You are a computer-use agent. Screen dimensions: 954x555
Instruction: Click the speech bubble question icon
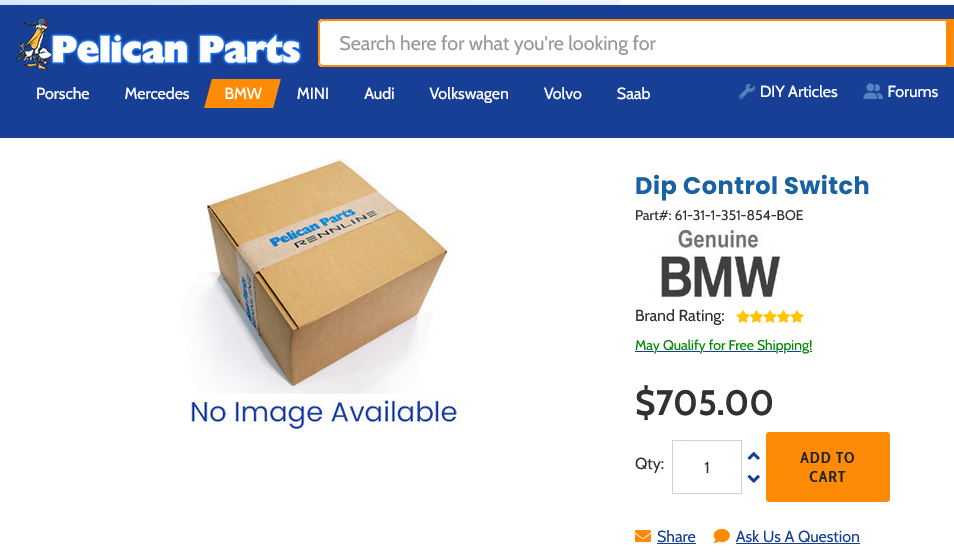(x=722, y=536)
